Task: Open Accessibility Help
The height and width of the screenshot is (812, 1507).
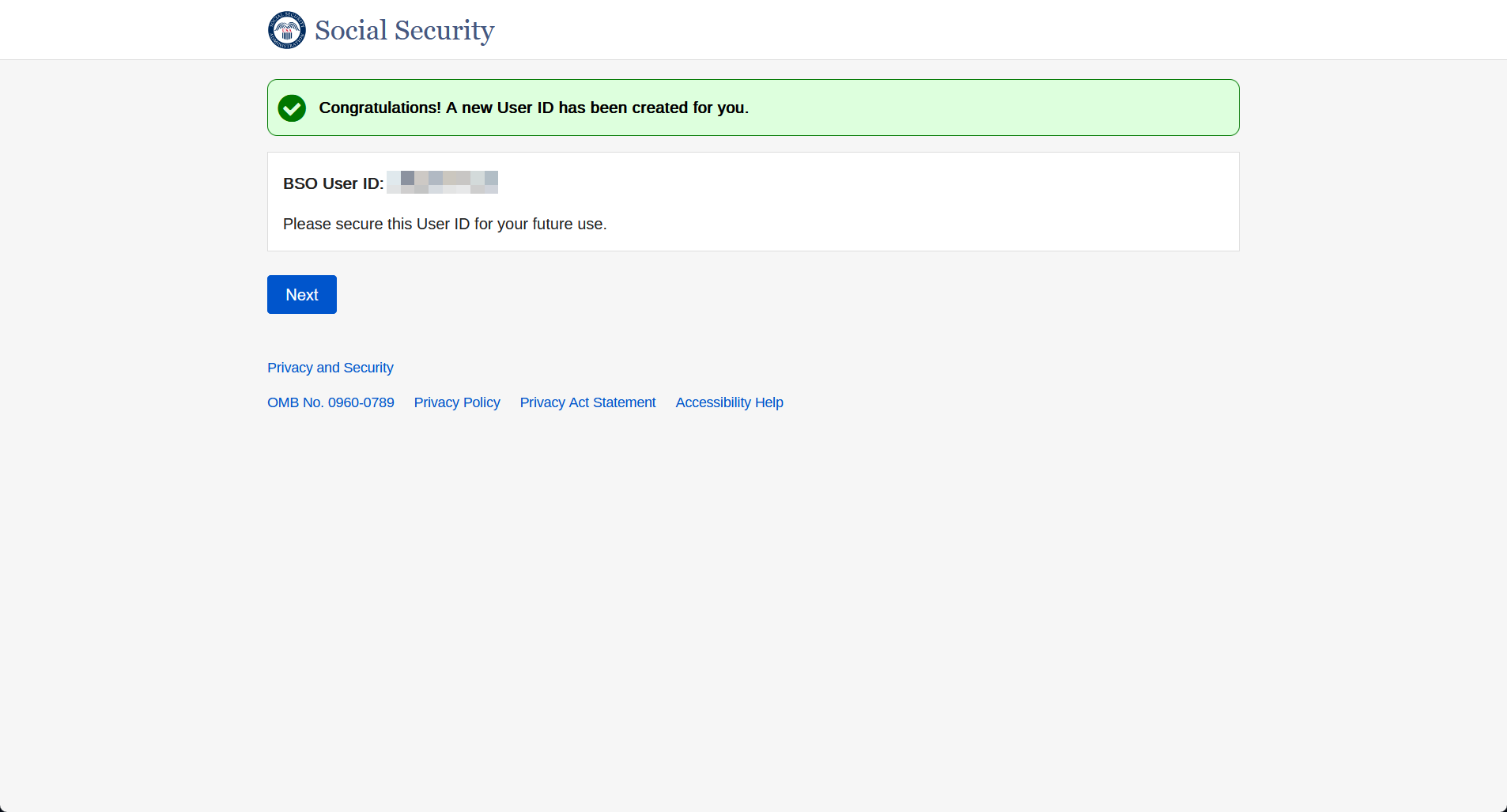Action: [x=728, y=402]
